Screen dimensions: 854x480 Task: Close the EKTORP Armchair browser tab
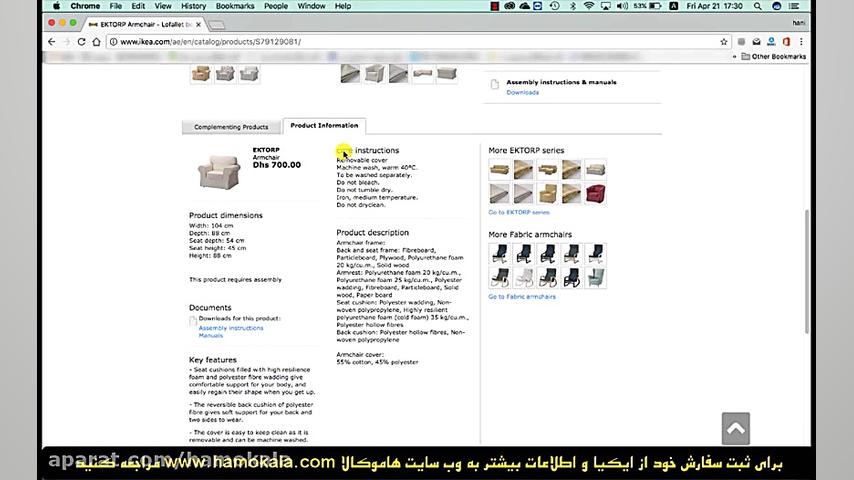pos(198,25)
